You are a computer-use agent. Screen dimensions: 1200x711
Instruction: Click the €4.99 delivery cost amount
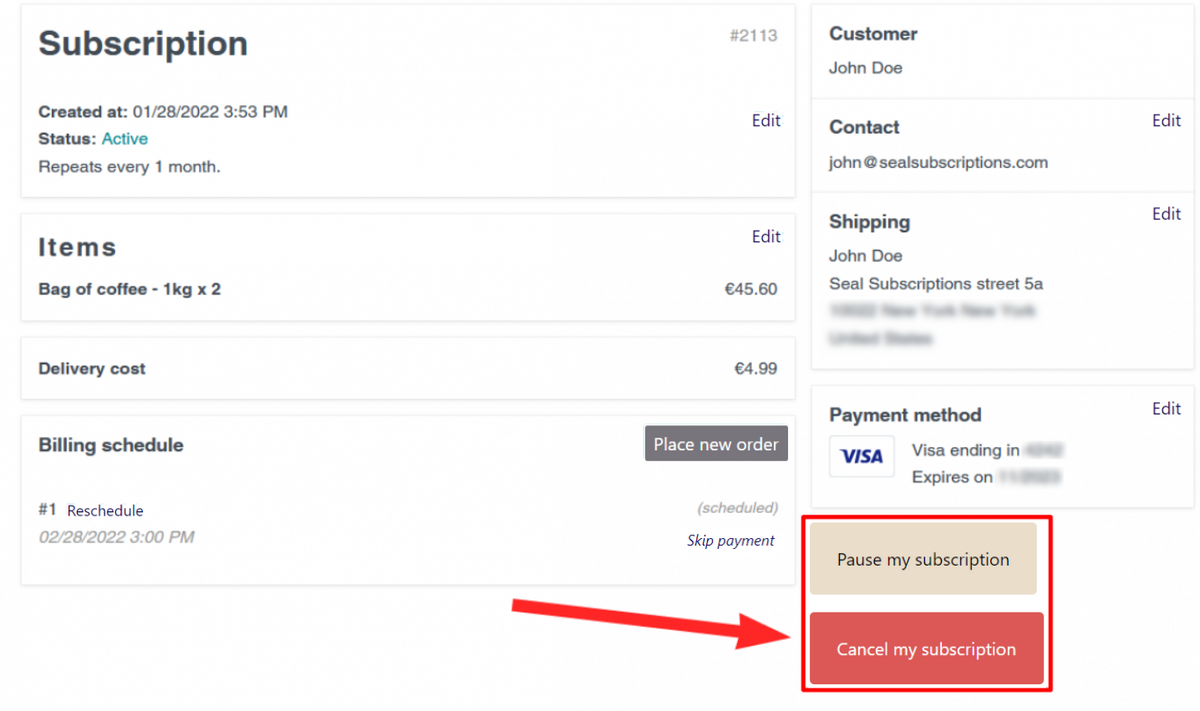755,368
